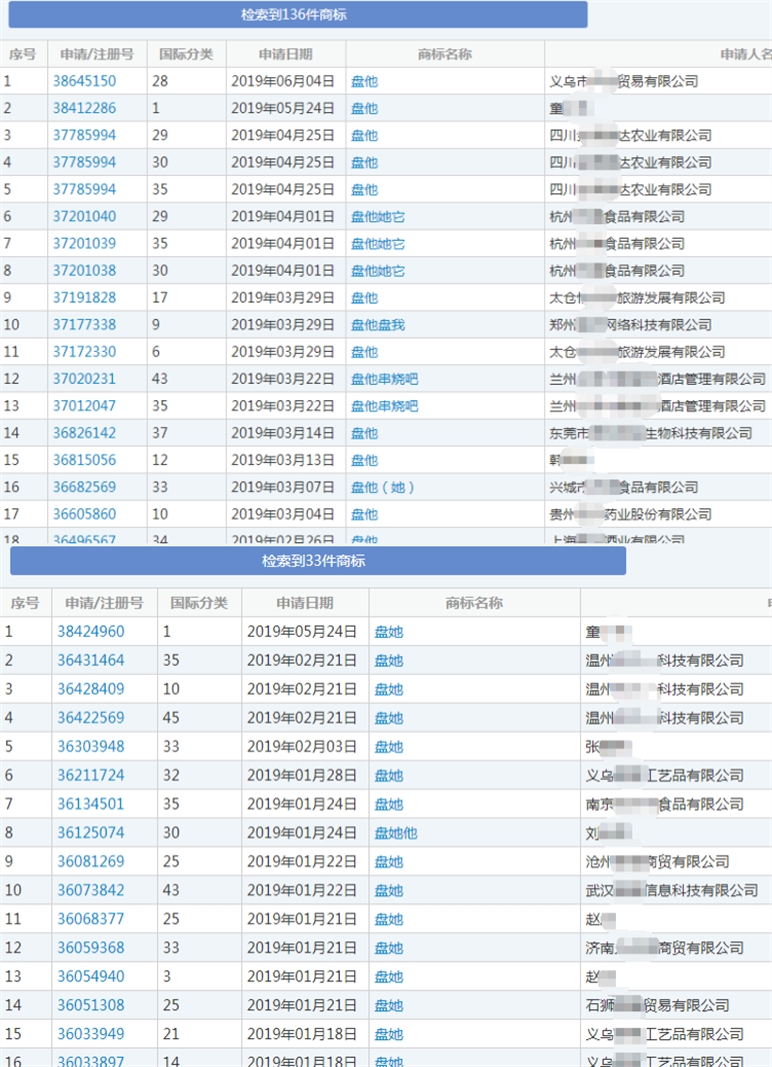Open the 盘他 trademark in row 38645150
The image size is (772, 1067).
click(x=364, y=82)
